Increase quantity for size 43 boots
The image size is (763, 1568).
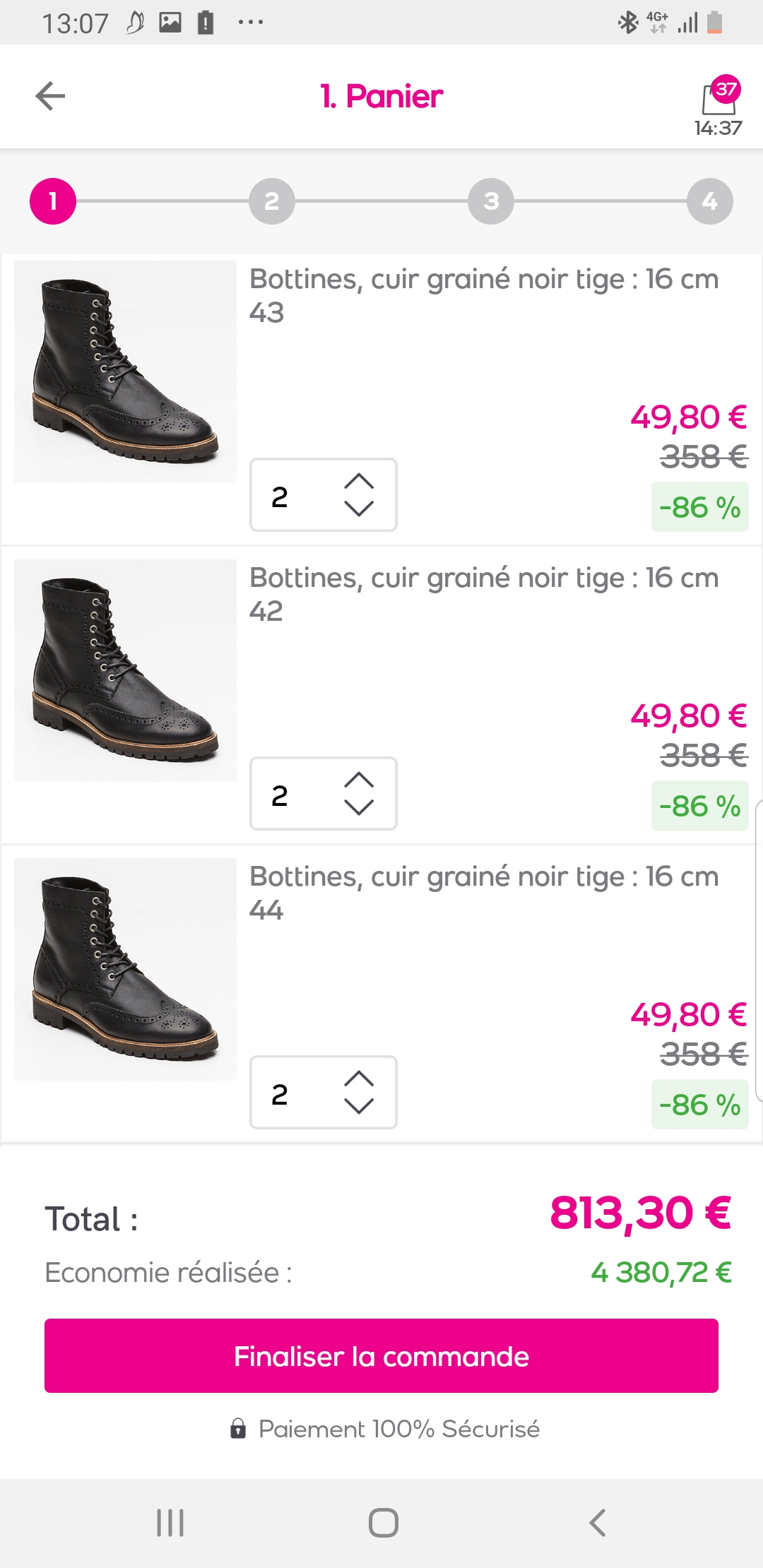pyautogui.click(x=359, y=482)
